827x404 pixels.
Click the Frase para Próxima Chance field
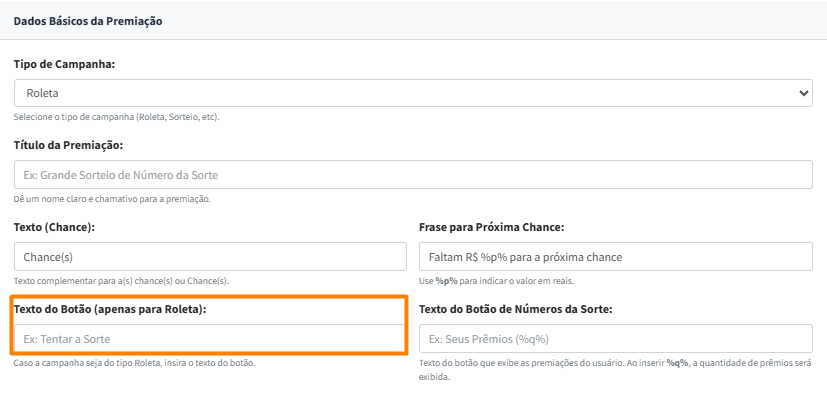click(x=615, y=257)
